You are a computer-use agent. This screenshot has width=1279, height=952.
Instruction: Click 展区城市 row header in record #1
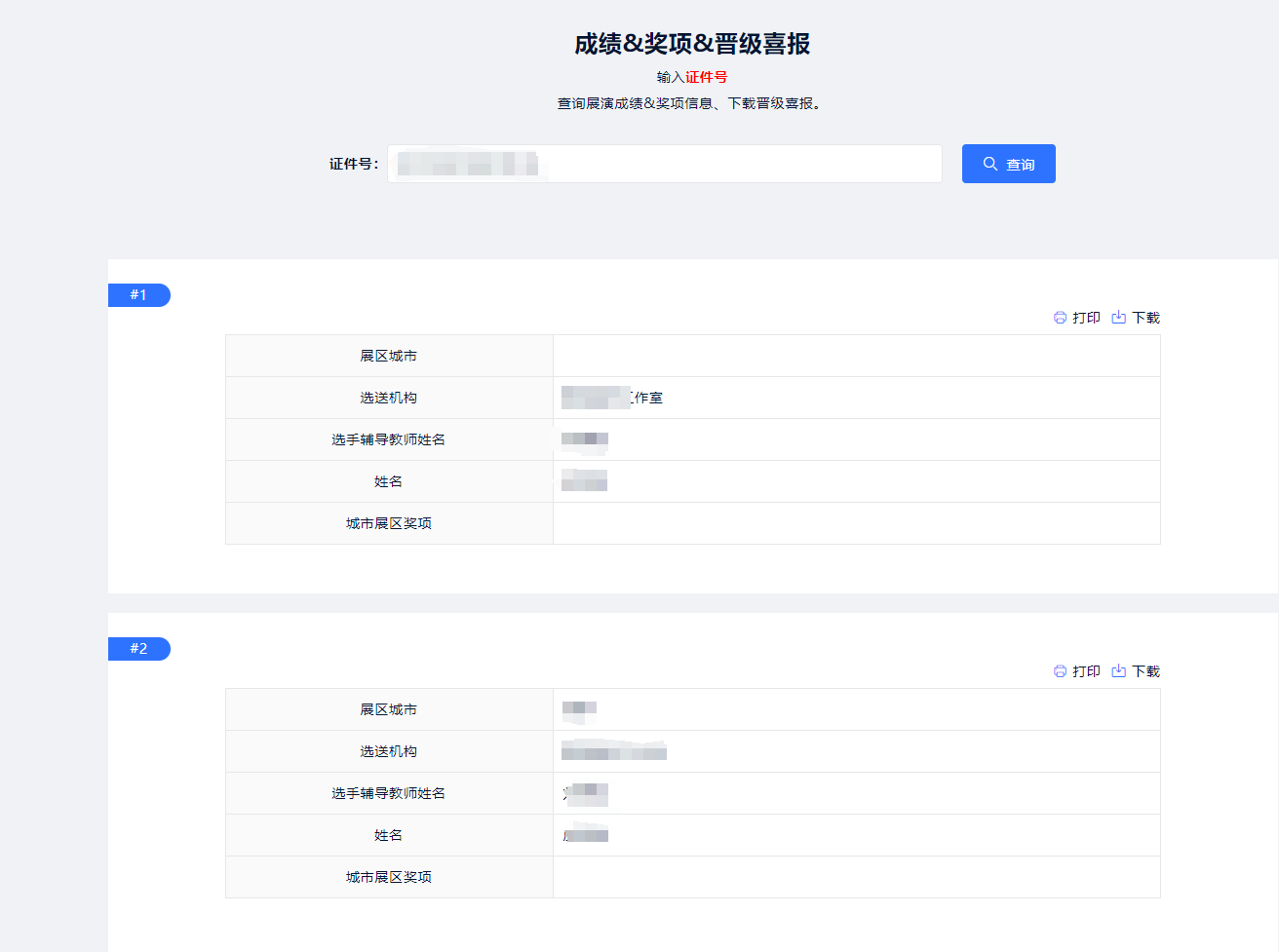(389, 356)
